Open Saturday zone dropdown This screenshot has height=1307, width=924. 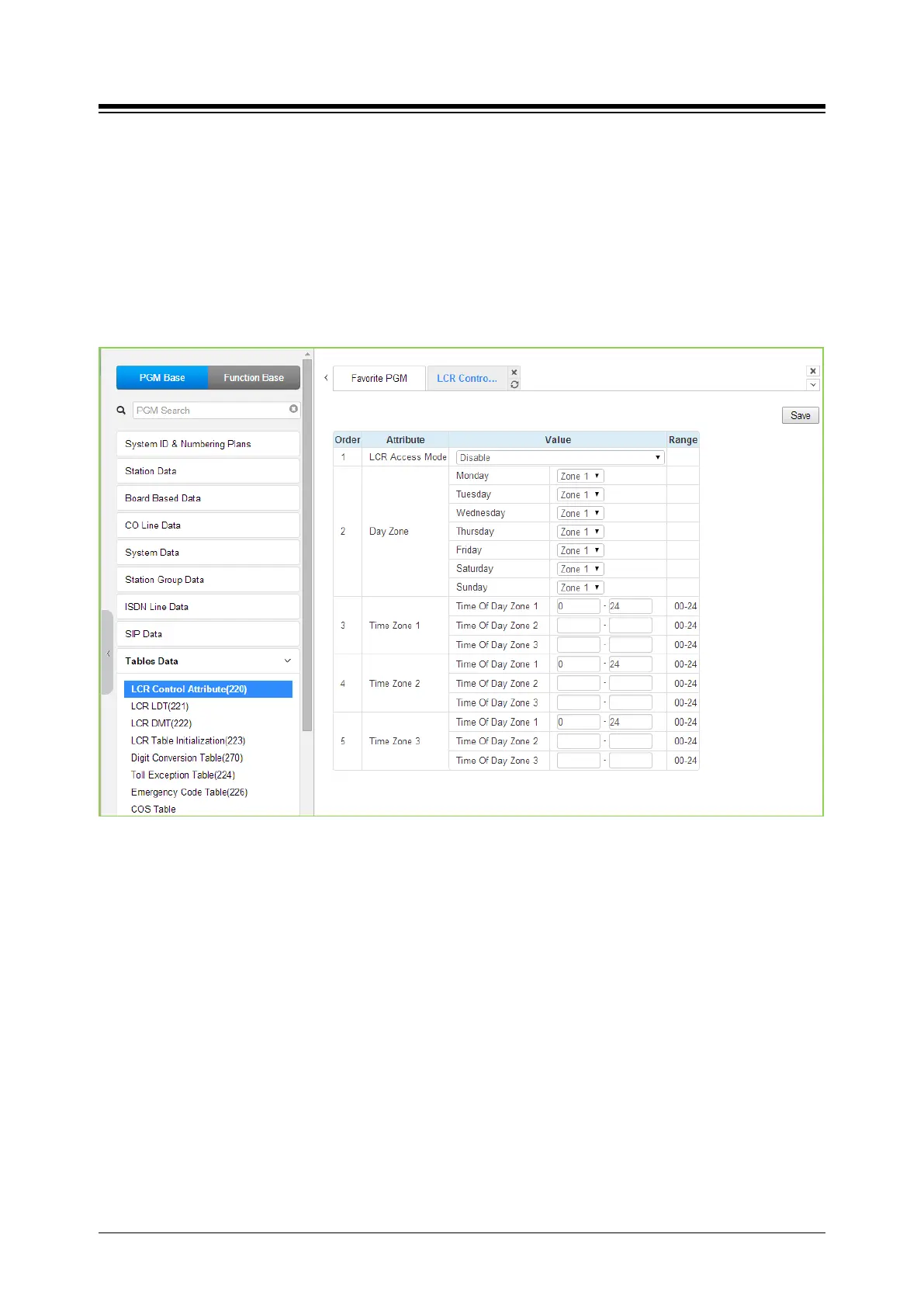580,569
